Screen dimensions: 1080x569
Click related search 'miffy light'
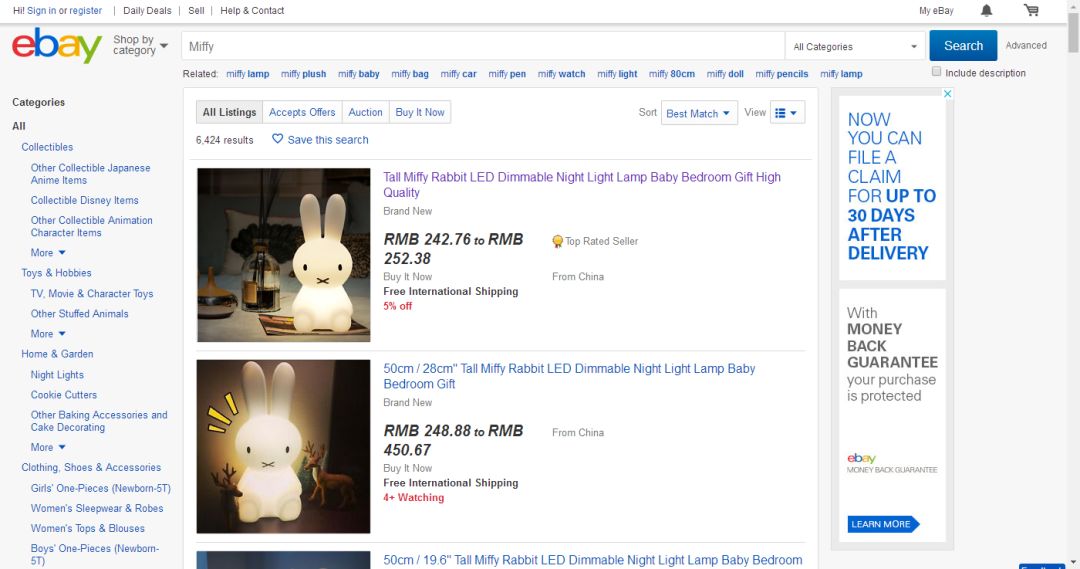(617, 74)
